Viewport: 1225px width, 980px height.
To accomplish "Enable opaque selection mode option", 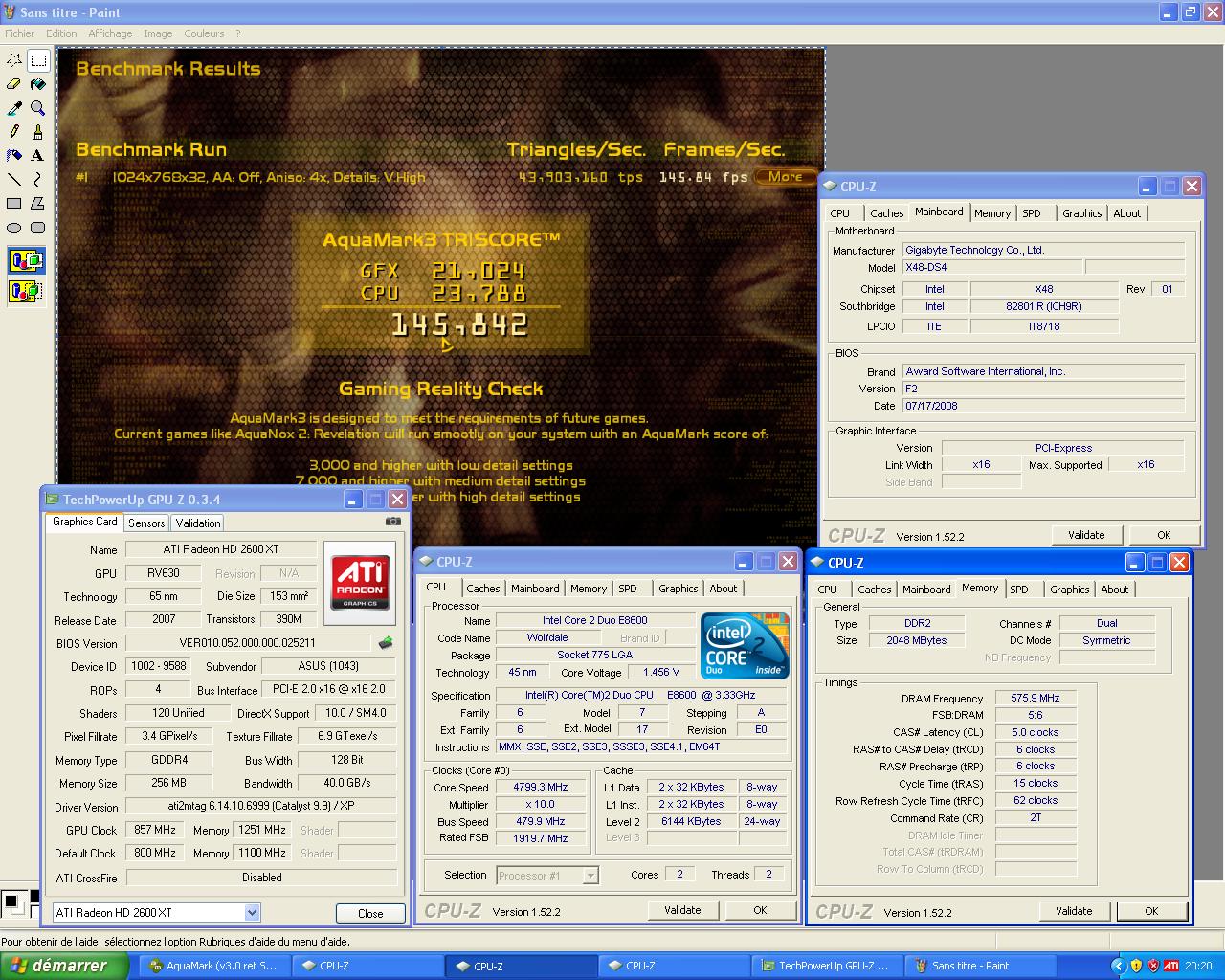I will coord(26,259).
